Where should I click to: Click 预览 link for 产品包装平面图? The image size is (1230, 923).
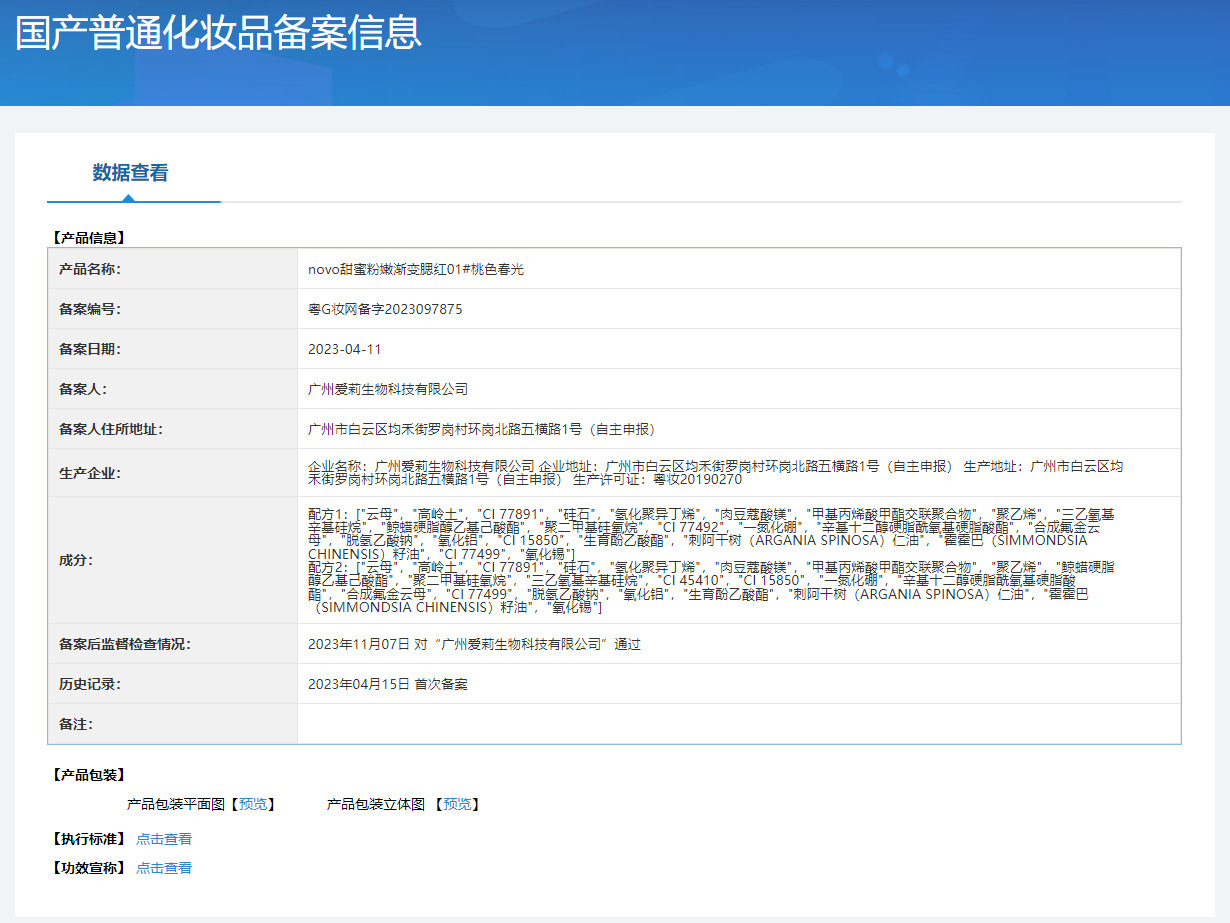click(x=253, y=804)
